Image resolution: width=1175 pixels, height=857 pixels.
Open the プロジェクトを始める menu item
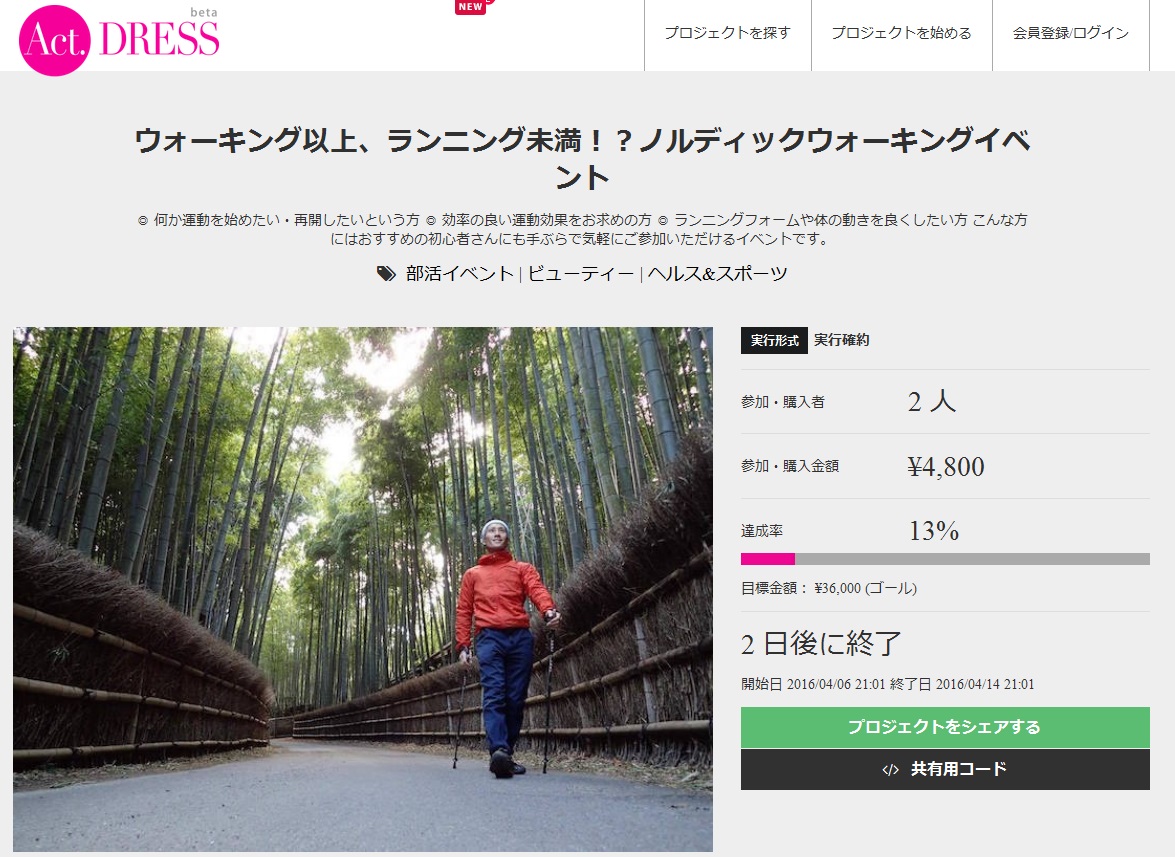click(x=901, y=33)
